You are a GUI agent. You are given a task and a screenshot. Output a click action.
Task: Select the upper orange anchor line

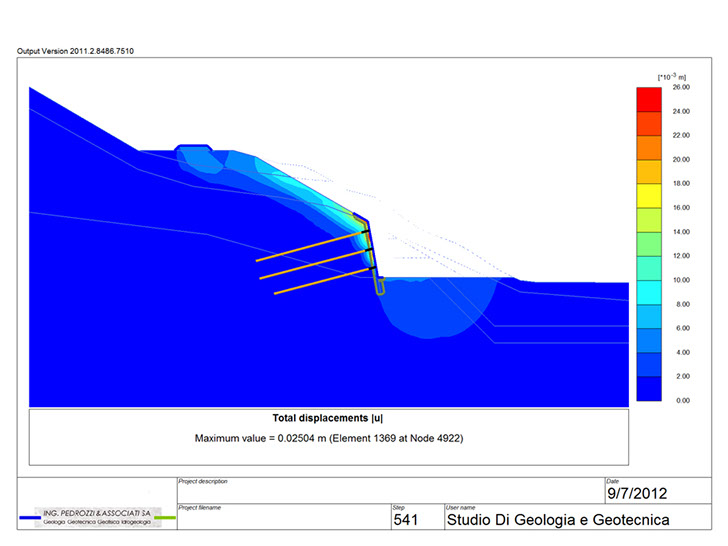tap(309, 247)
